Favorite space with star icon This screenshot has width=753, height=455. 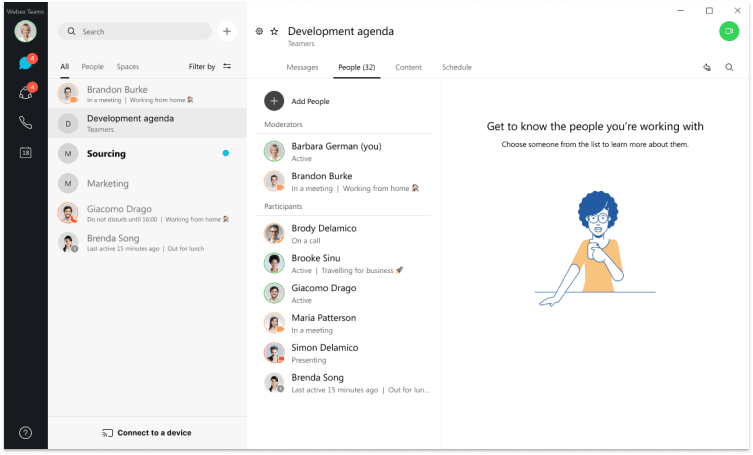click(x=274, y=31)
